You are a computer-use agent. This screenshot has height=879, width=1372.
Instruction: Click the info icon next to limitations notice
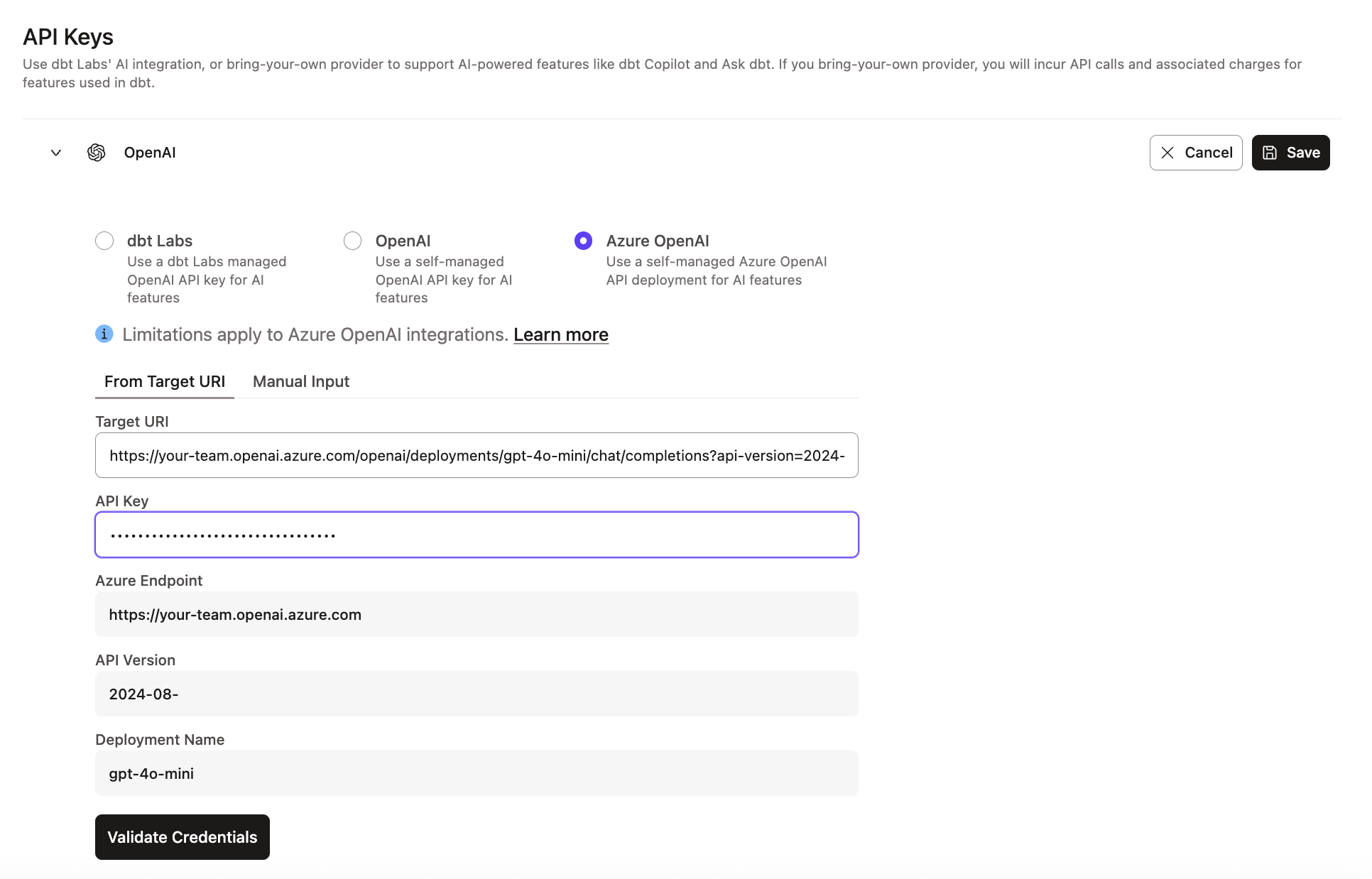tap(104, 334)
